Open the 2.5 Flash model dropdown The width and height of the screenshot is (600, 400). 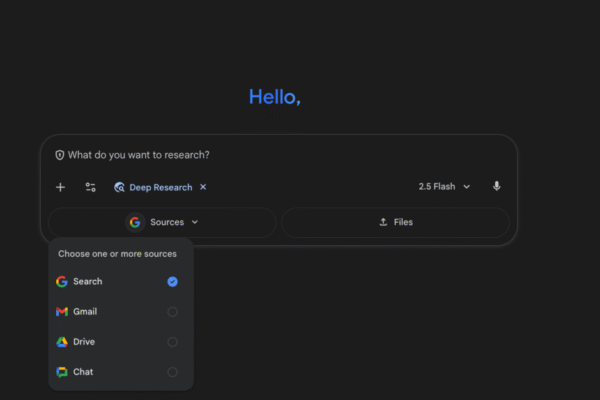443,187
